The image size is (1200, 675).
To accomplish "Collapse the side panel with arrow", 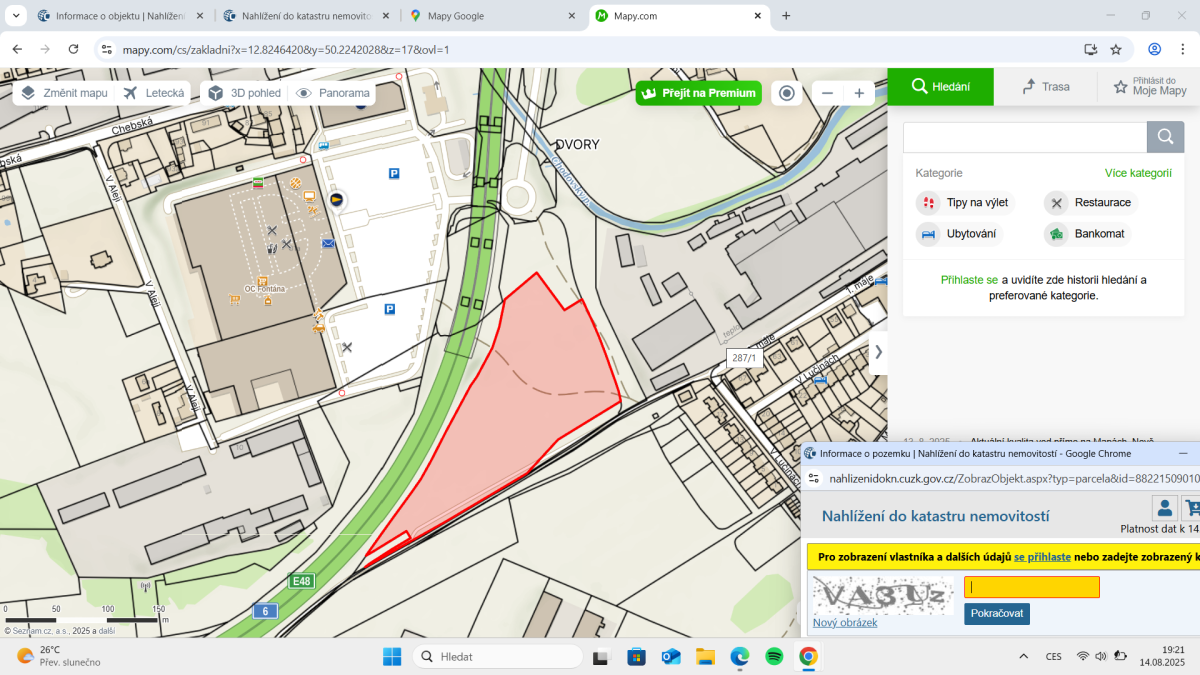I will tap(878, 352).
